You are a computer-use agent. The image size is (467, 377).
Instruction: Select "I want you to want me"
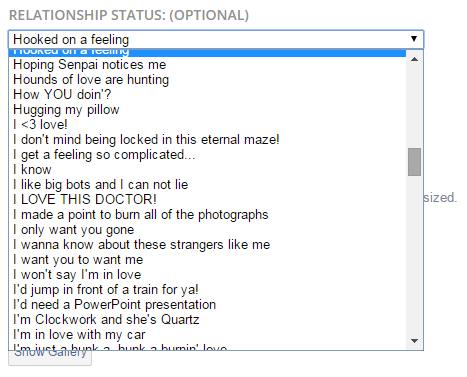pos(207,260)
